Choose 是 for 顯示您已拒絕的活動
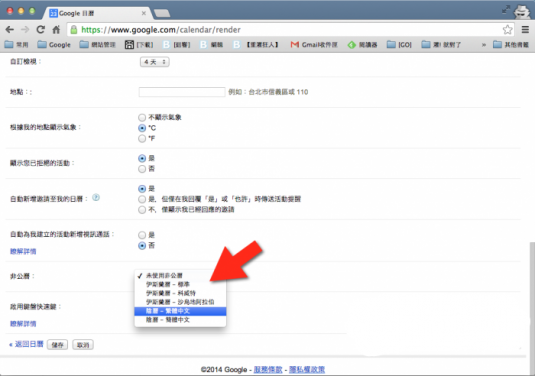Viewport: 535px width, 376px height. [142, 158]
